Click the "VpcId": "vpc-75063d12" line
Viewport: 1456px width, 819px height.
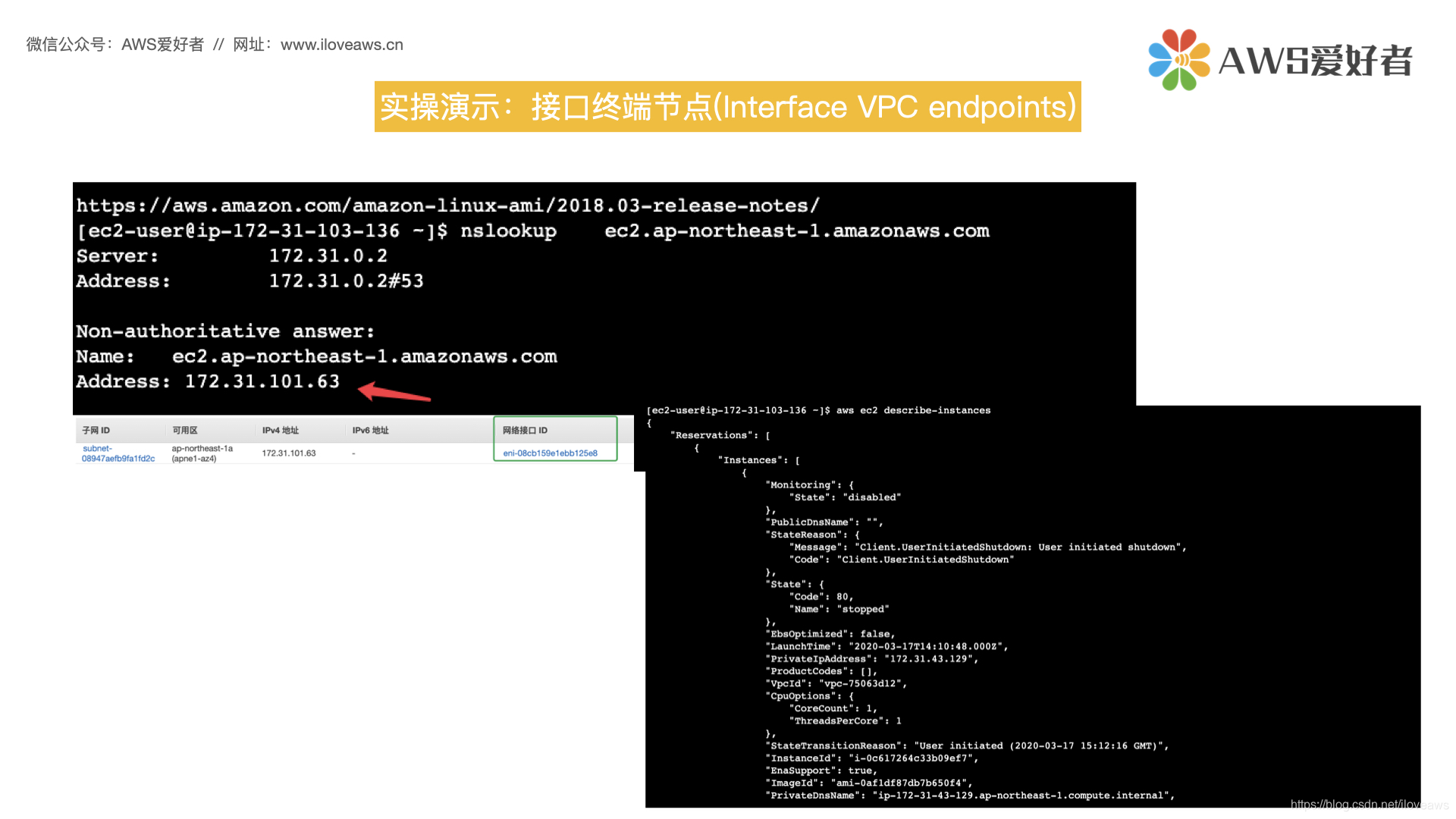836,684
